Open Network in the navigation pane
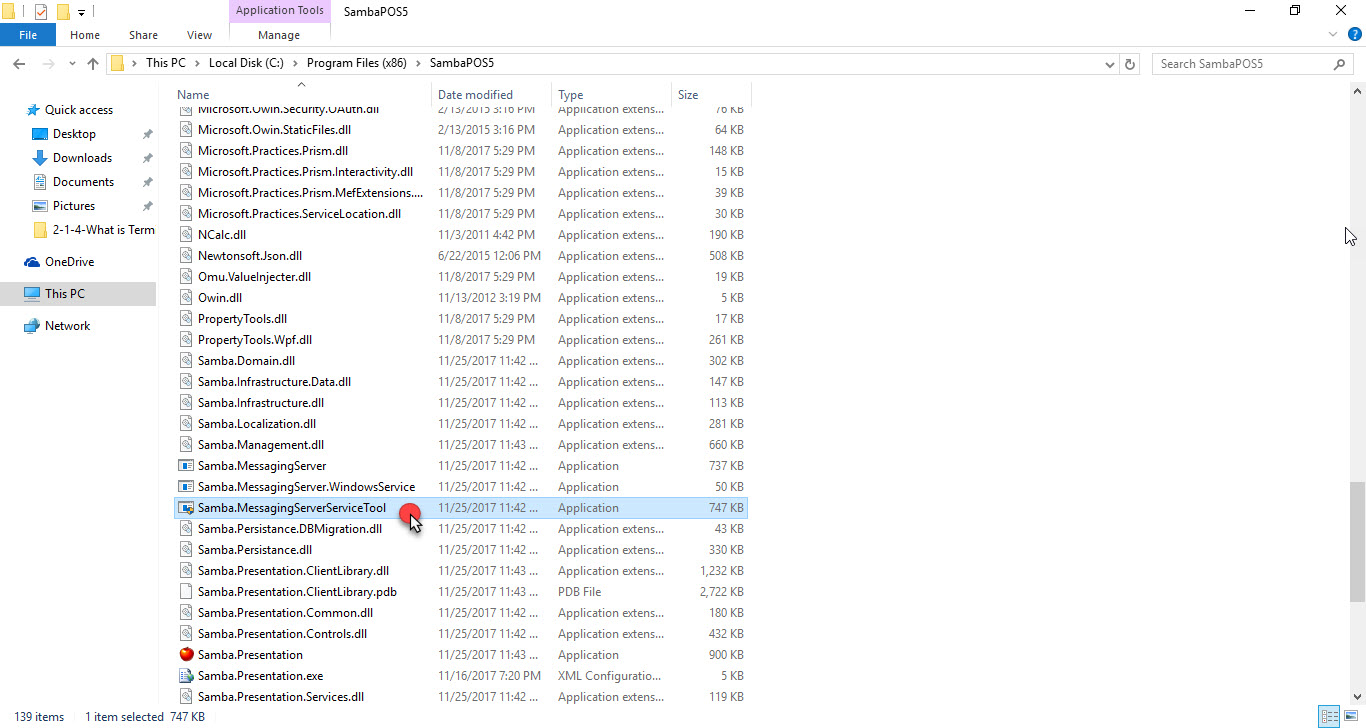 67,326
